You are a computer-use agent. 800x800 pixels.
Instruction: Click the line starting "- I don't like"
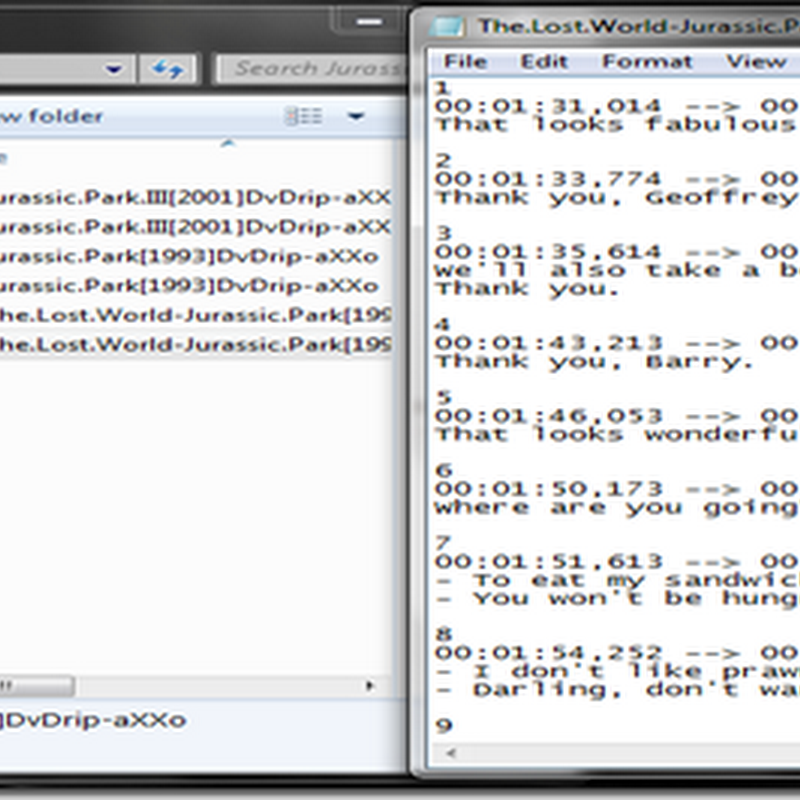click(x=616, y=672)
